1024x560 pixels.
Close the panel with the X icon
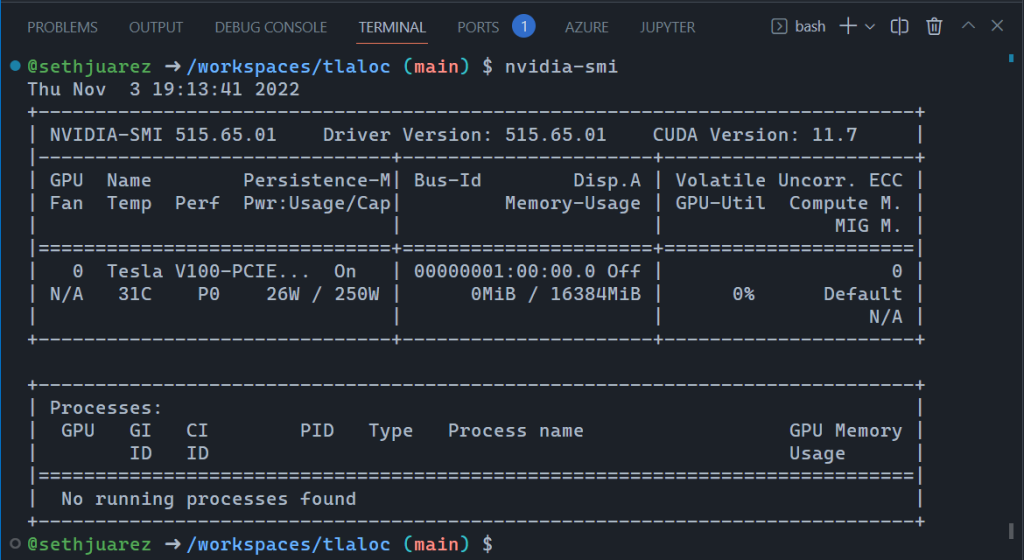(x=997, y=27)
